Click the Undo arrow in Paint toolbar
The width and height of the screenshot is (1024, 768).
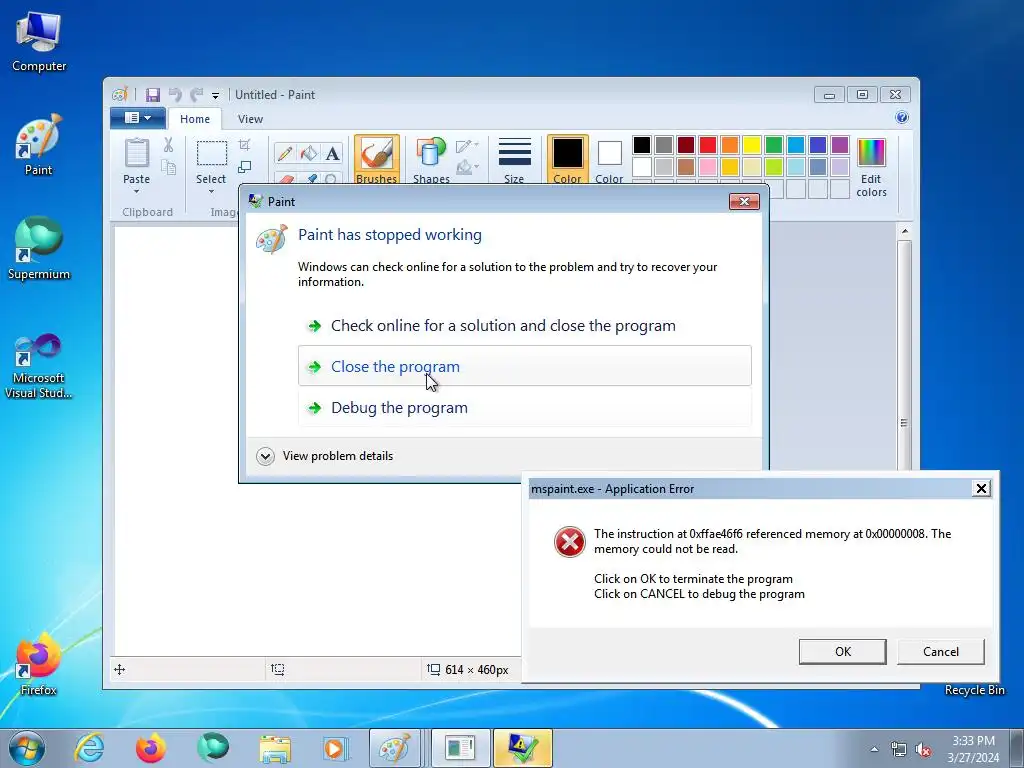point(175,95)
